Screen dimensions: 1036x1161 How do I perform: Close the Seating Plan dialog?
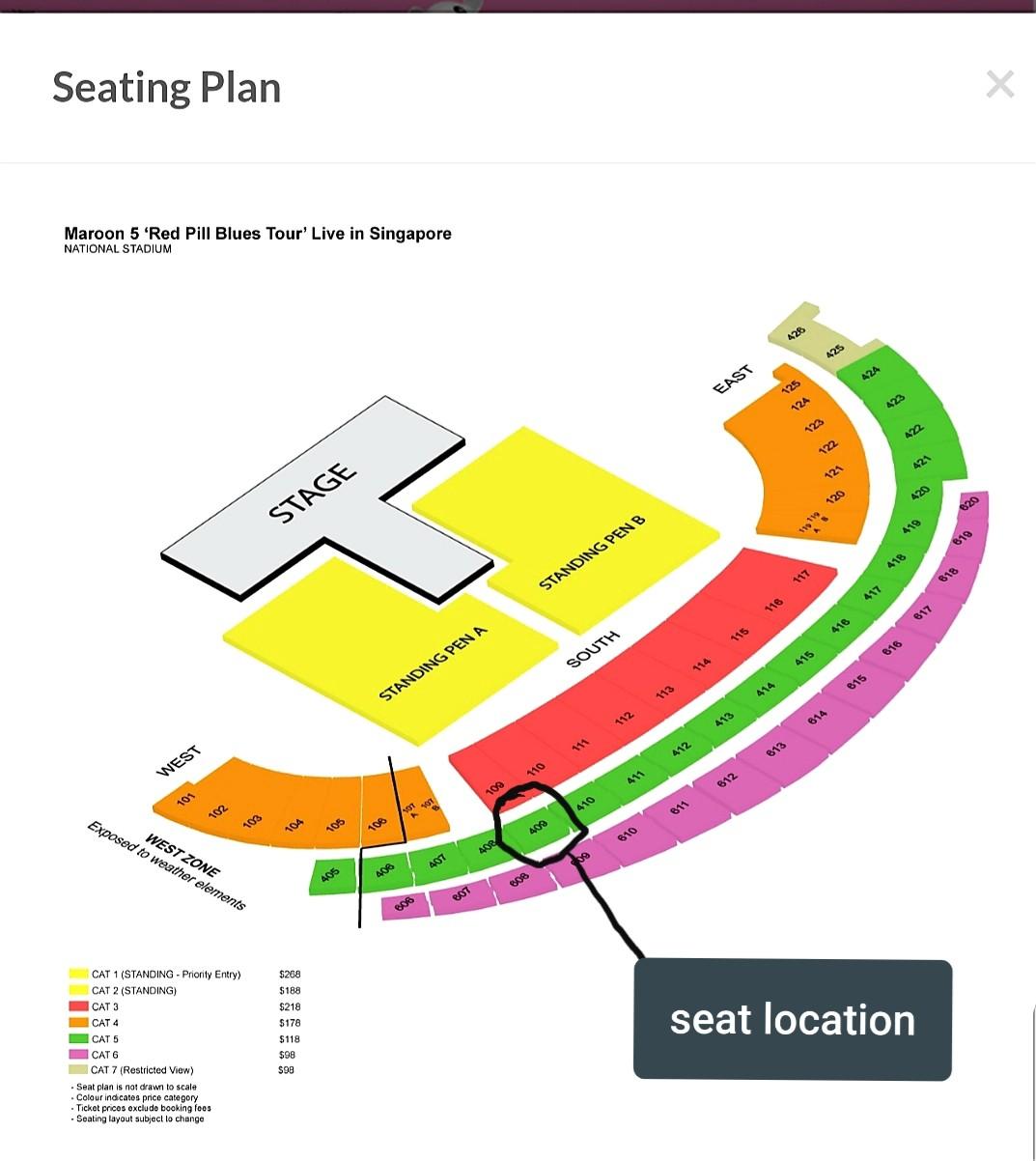point(999,85)
